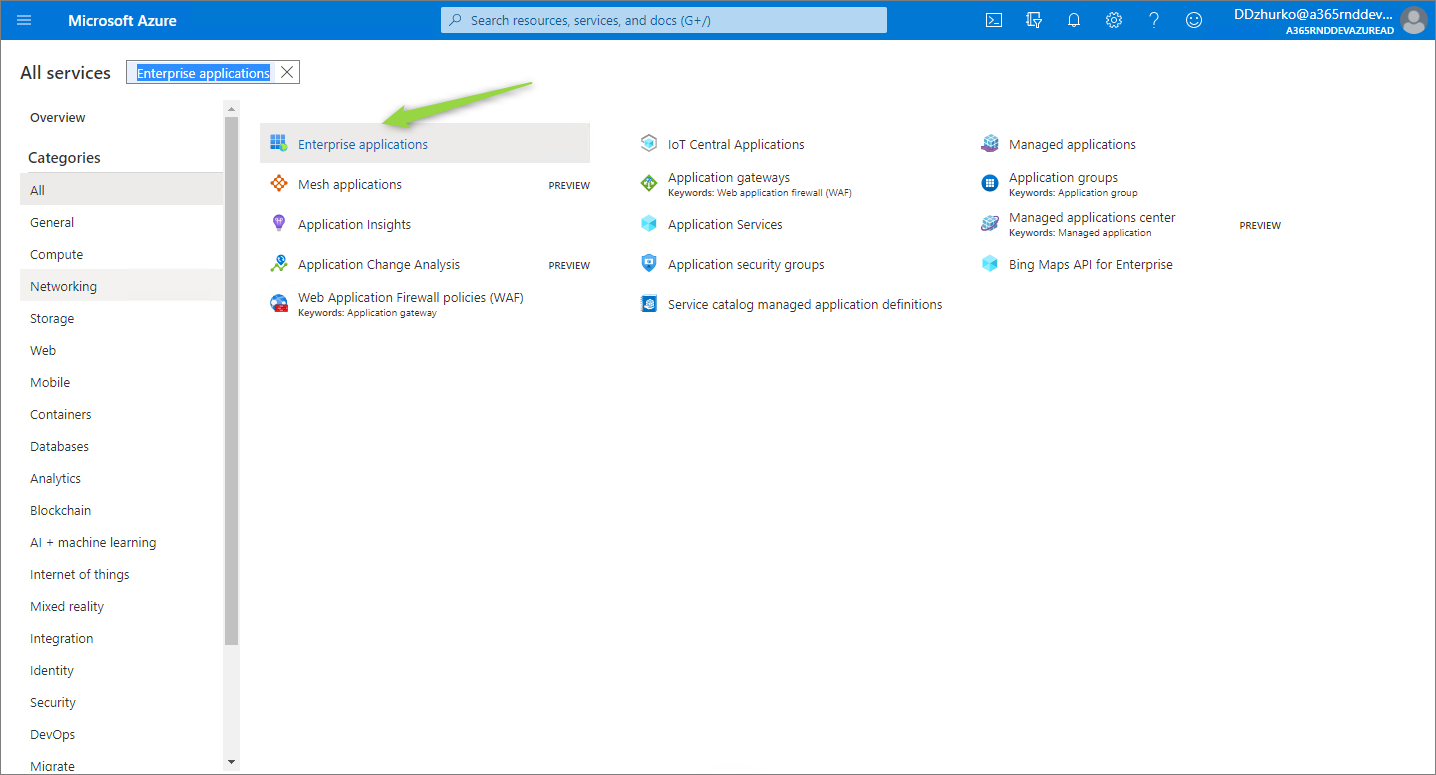This screenshot has height=775, width=1436.
Task: Select the Databases category
Action: click(x=59, y=446)
